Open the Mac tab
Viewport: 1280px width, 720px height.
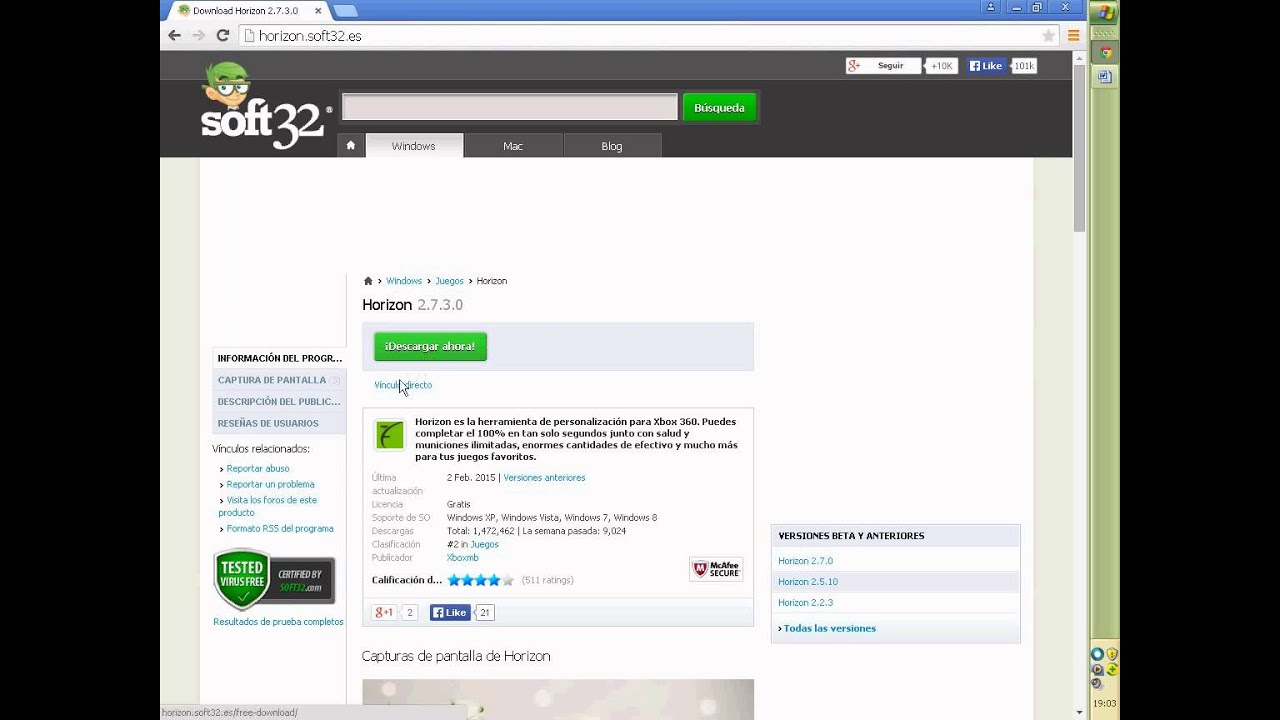coord(513,146)
